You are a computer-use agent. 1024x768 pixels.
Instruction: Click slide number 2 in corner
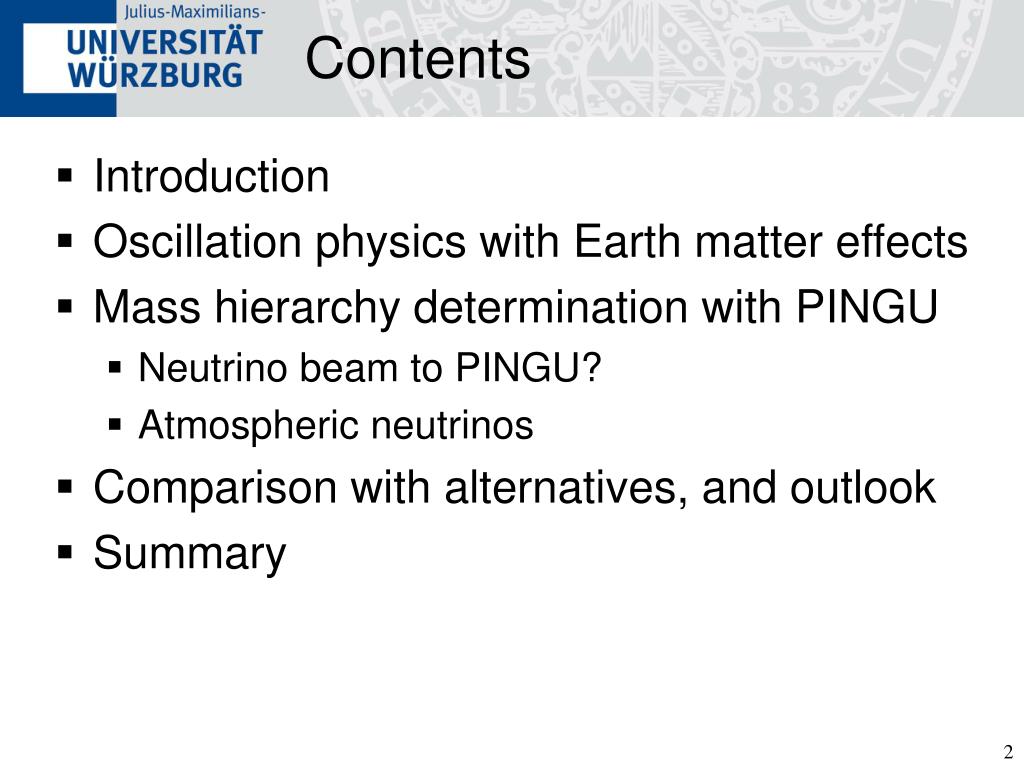[x=1008, y=752]
